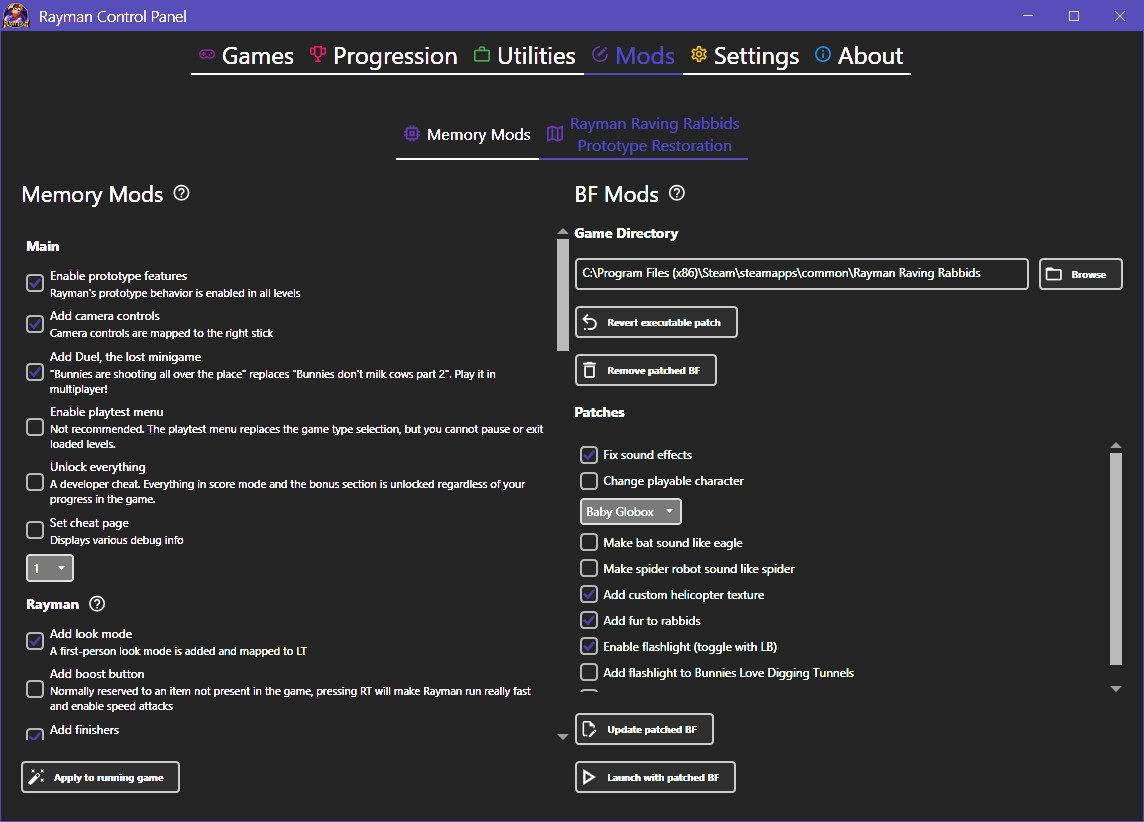Viewport: 1144px width, 822px height.
Task: Open the cheat page number dropdown
Action: [49, 567]
